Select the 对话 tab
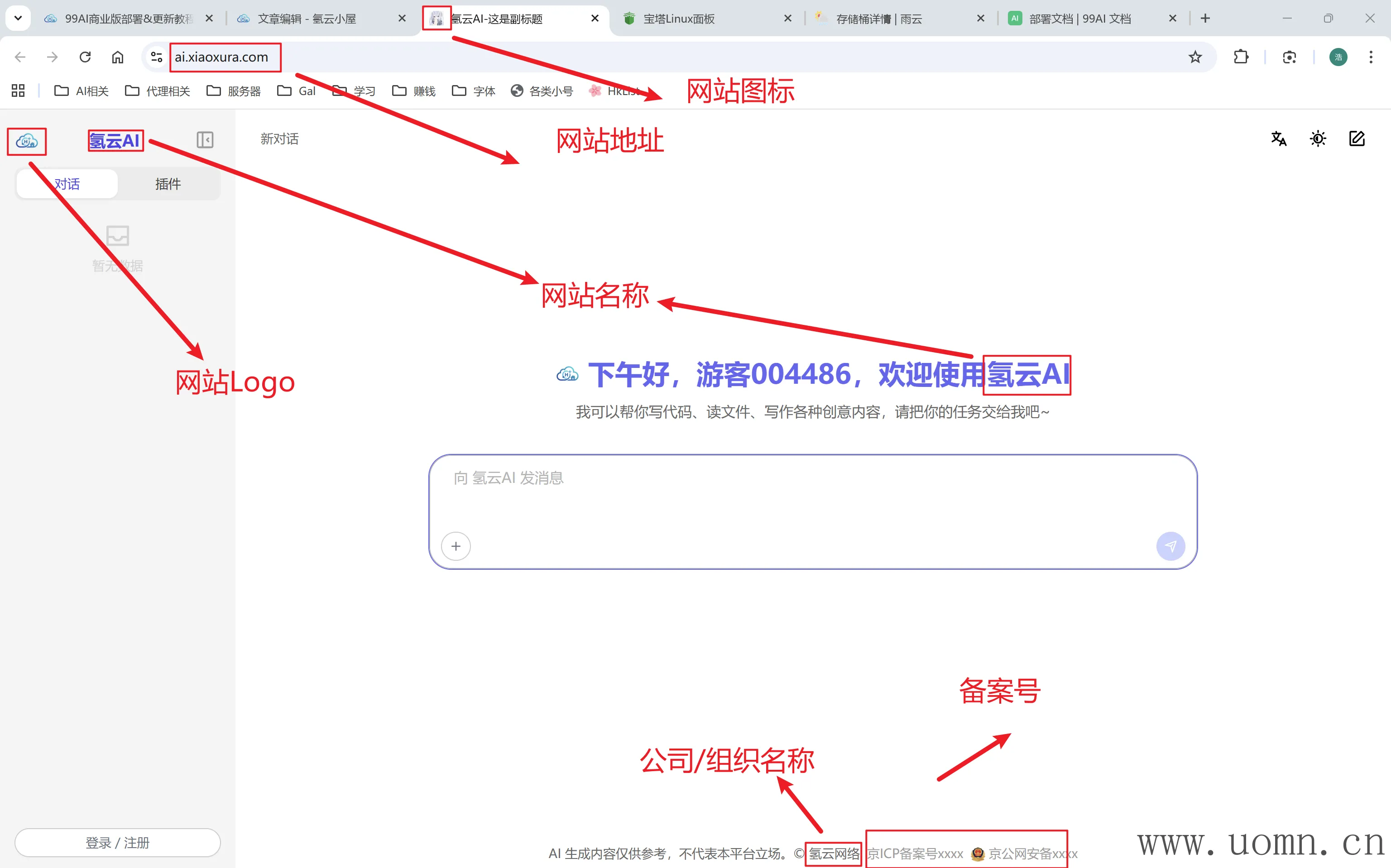 tap(67, 184)
